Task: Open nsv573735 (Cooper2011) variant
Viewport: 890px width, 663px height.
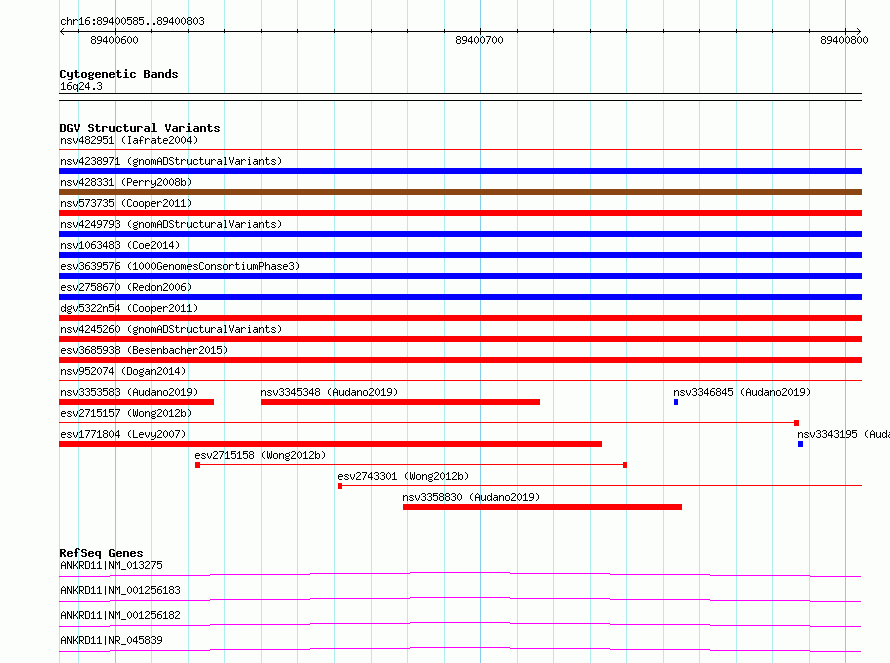Action: coord(126,203)
